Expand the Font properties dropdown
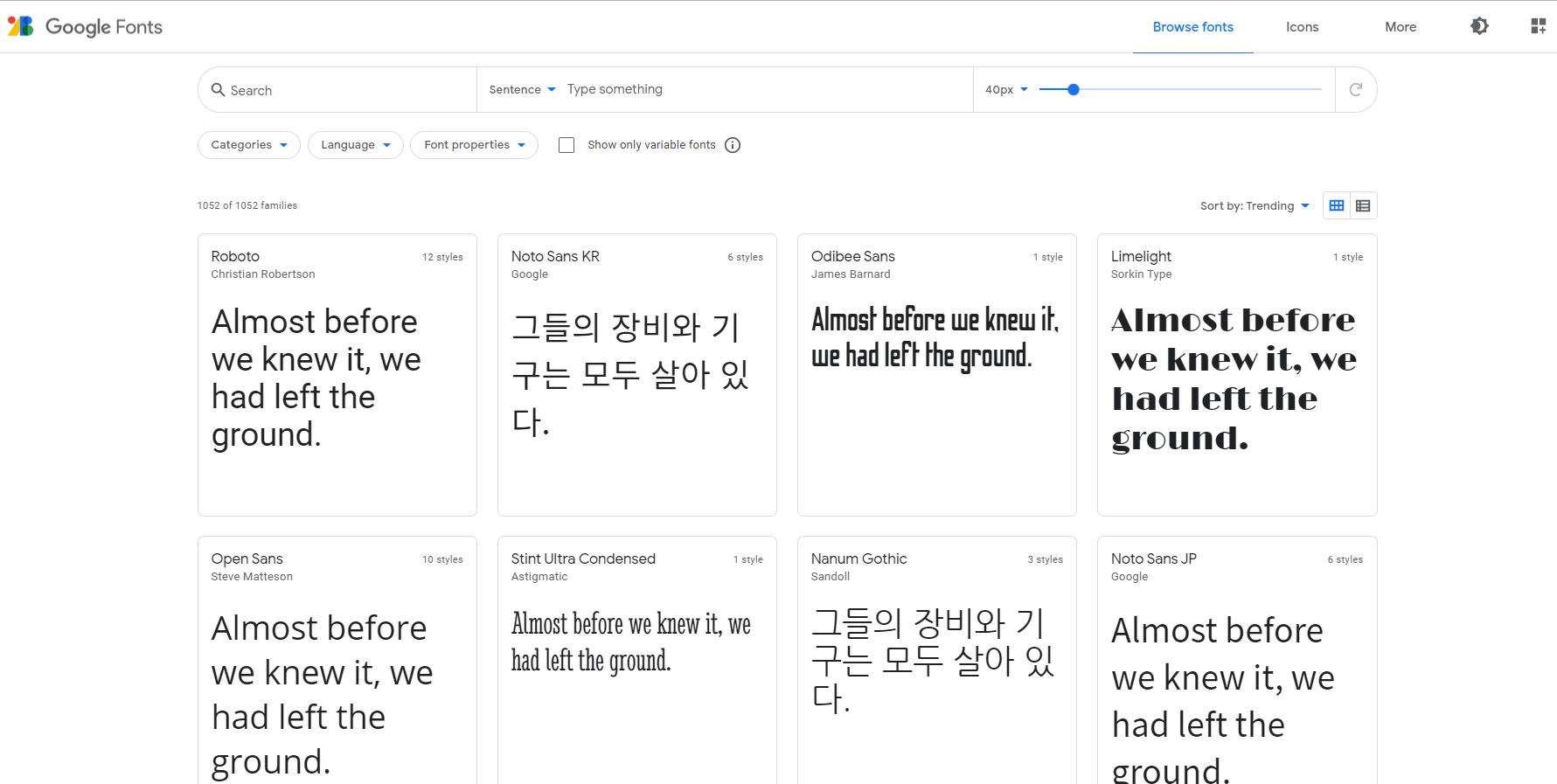1557x784 pixels. point(475,145)
